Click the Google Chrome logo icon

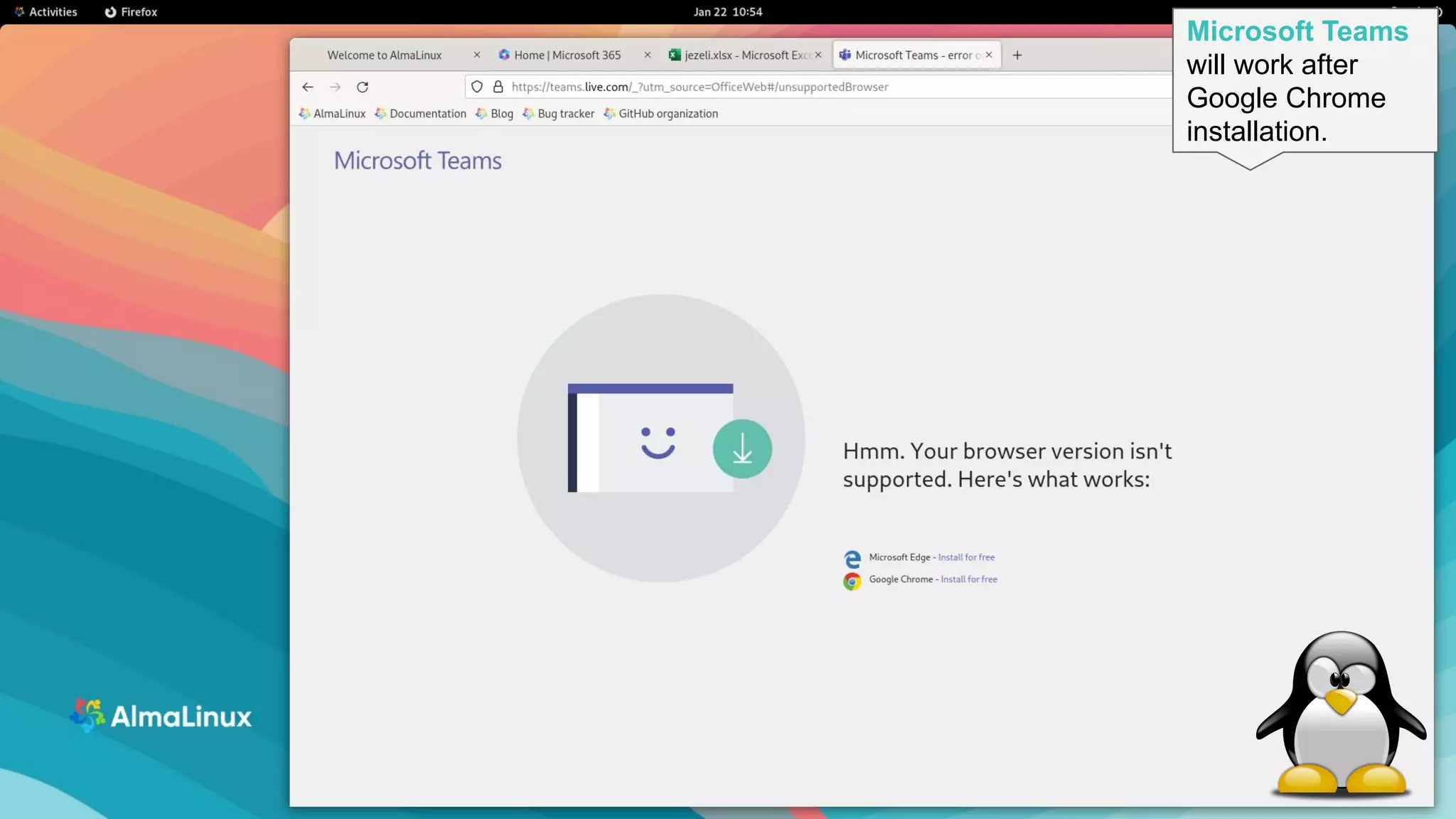852,582
